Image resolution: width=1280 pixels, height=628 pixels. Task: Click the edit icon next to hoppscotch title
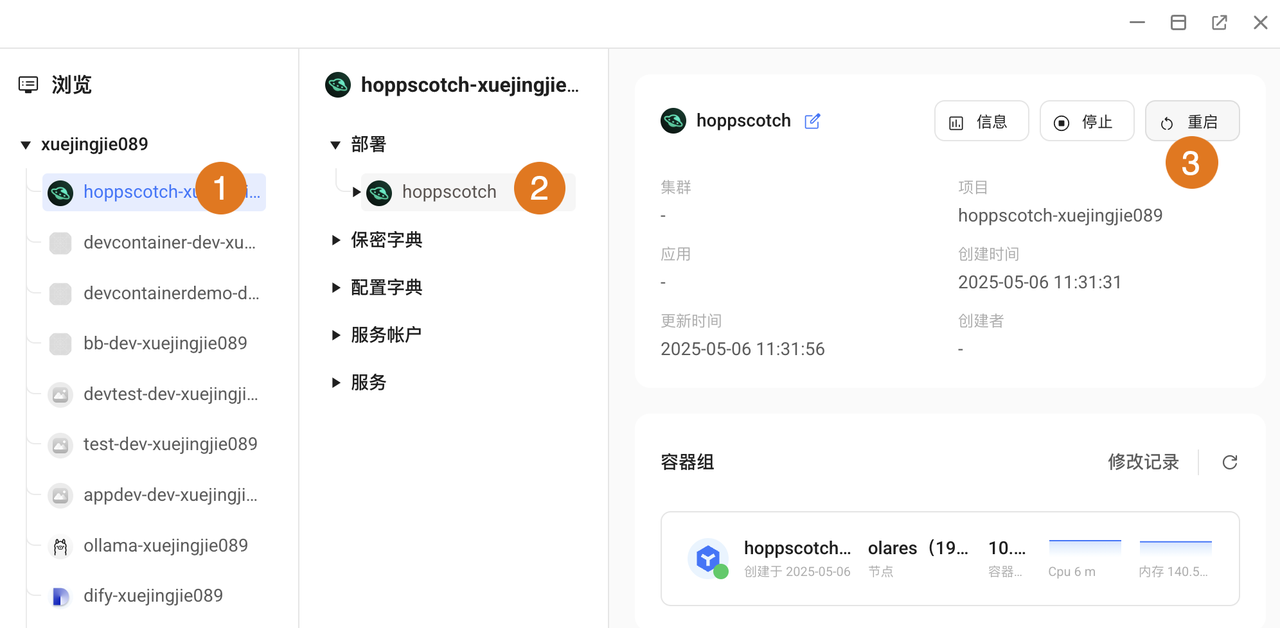coord(813,121)
